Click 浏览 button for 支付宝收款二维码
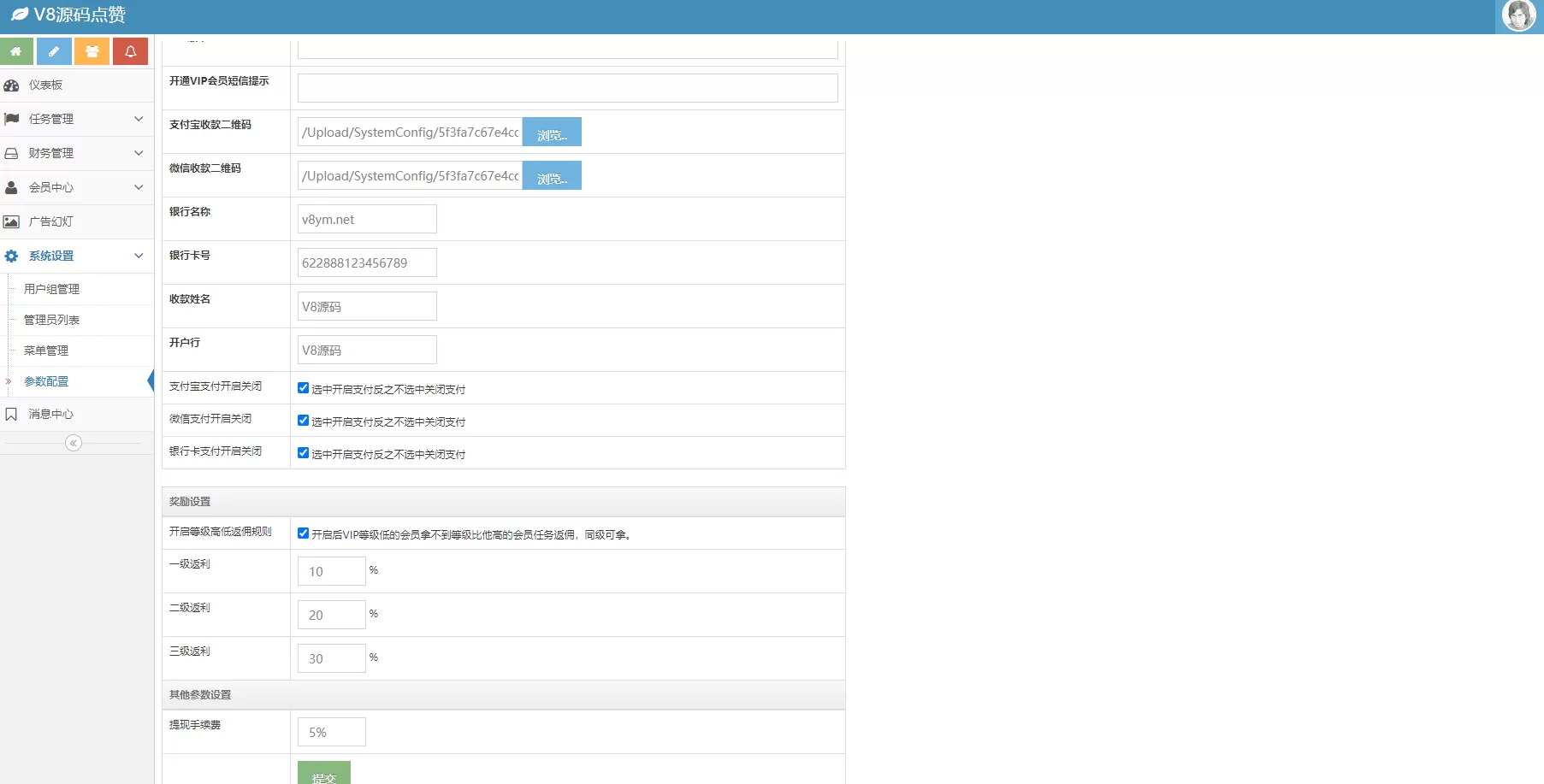Screen dimensions: 1544x784 pos(552,133)
